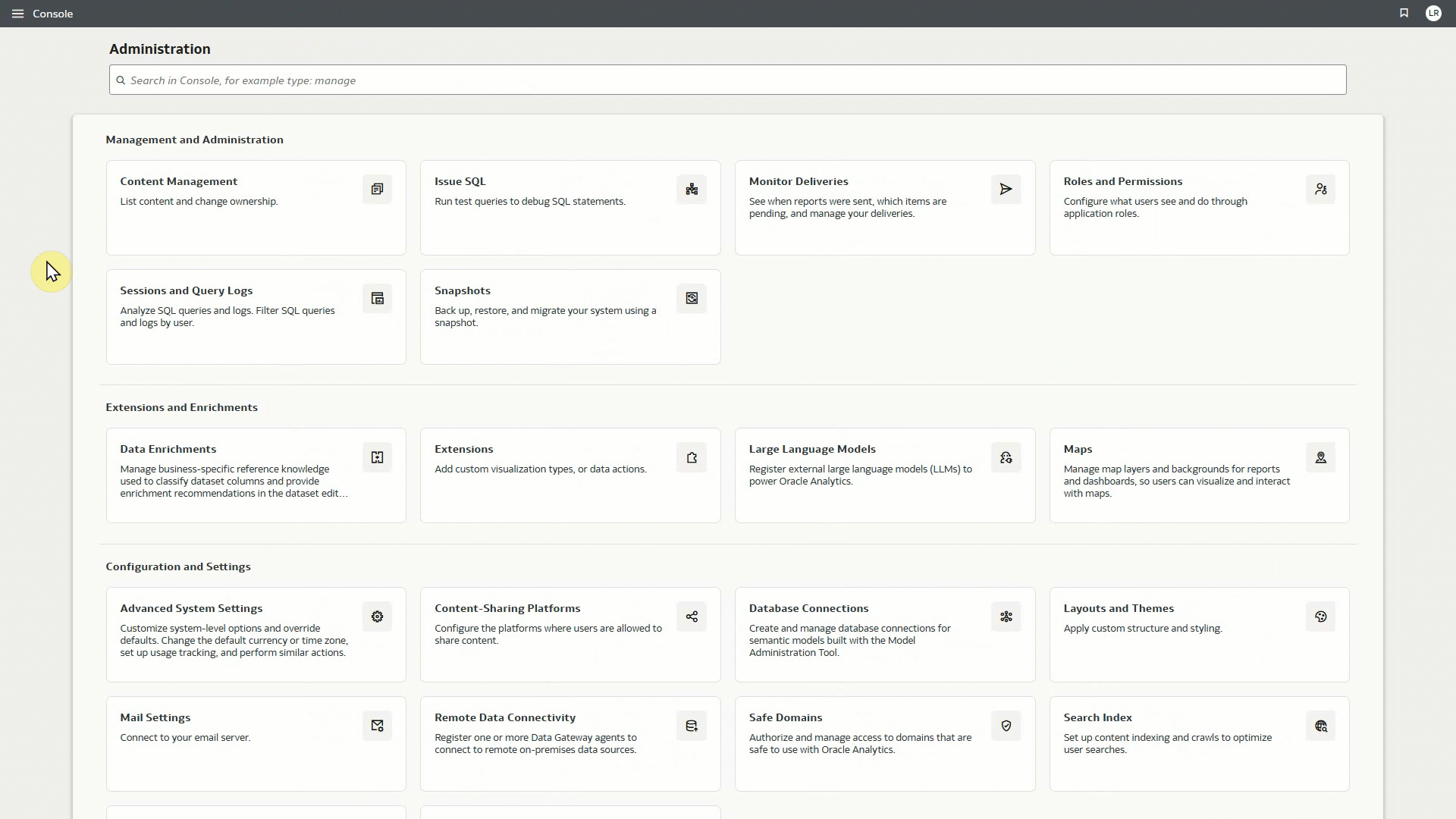This screenshot has height=819, width=1456.
Task: Click the Content-Sharing Platforms share icon
Action: click(x=691, y=616)
